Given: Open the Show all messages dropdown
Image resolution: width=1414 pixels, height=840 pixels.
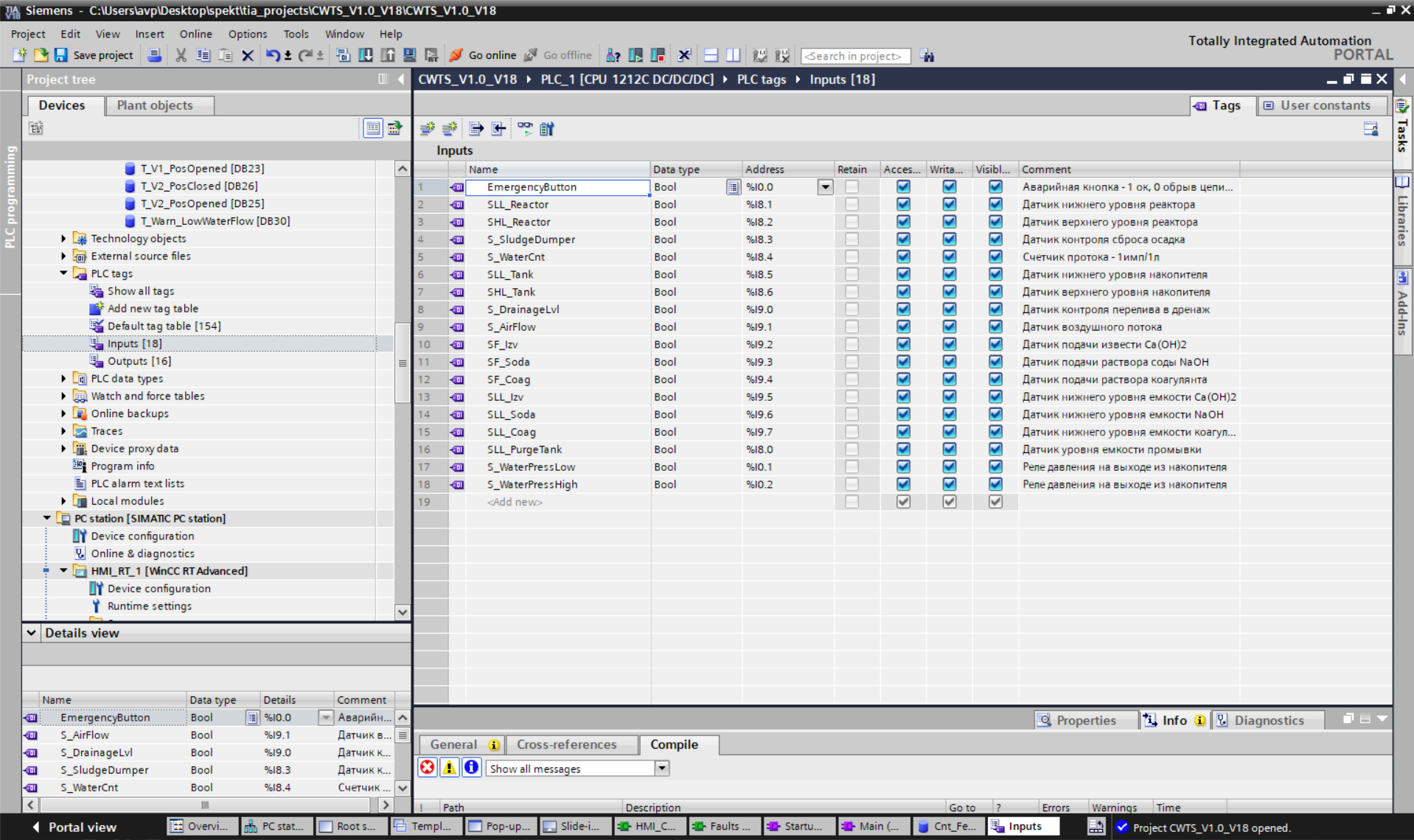Looking at the screenshot, I should [662, 769].
